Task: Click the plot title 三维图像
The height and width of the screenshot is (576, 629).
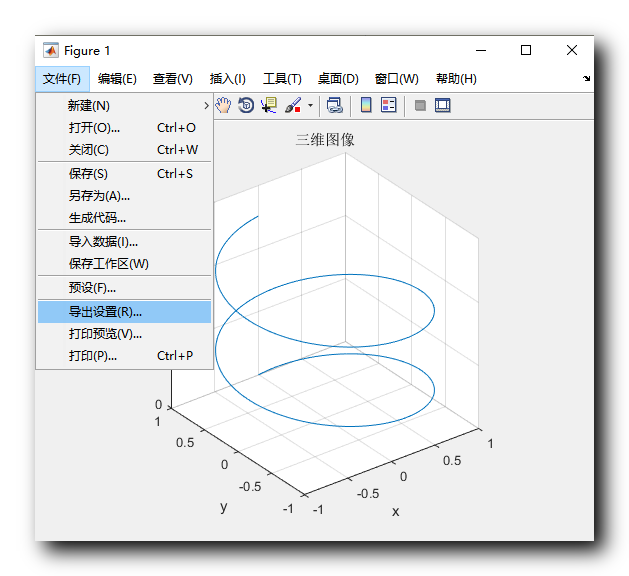Action: (325, 140)
